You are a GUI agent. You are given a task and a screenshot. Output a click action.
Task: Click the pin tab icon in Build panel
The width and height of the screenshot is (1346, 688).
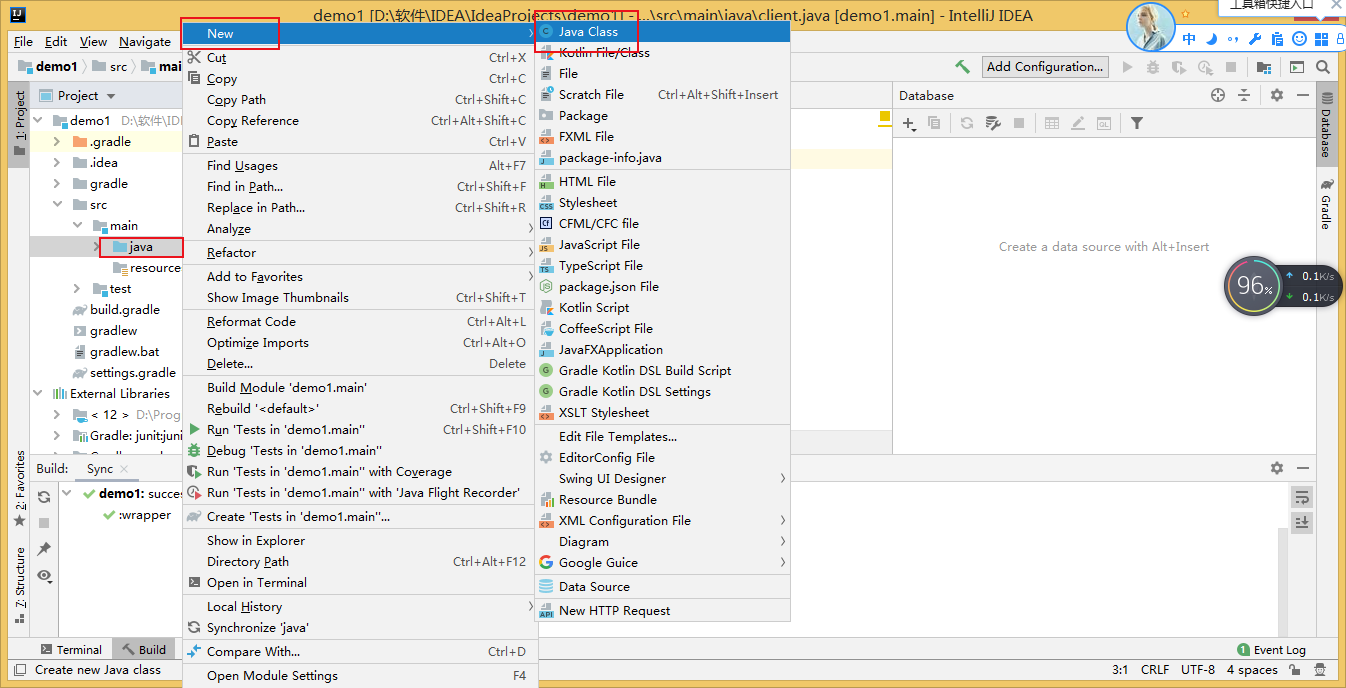click(x=44, y=549)
